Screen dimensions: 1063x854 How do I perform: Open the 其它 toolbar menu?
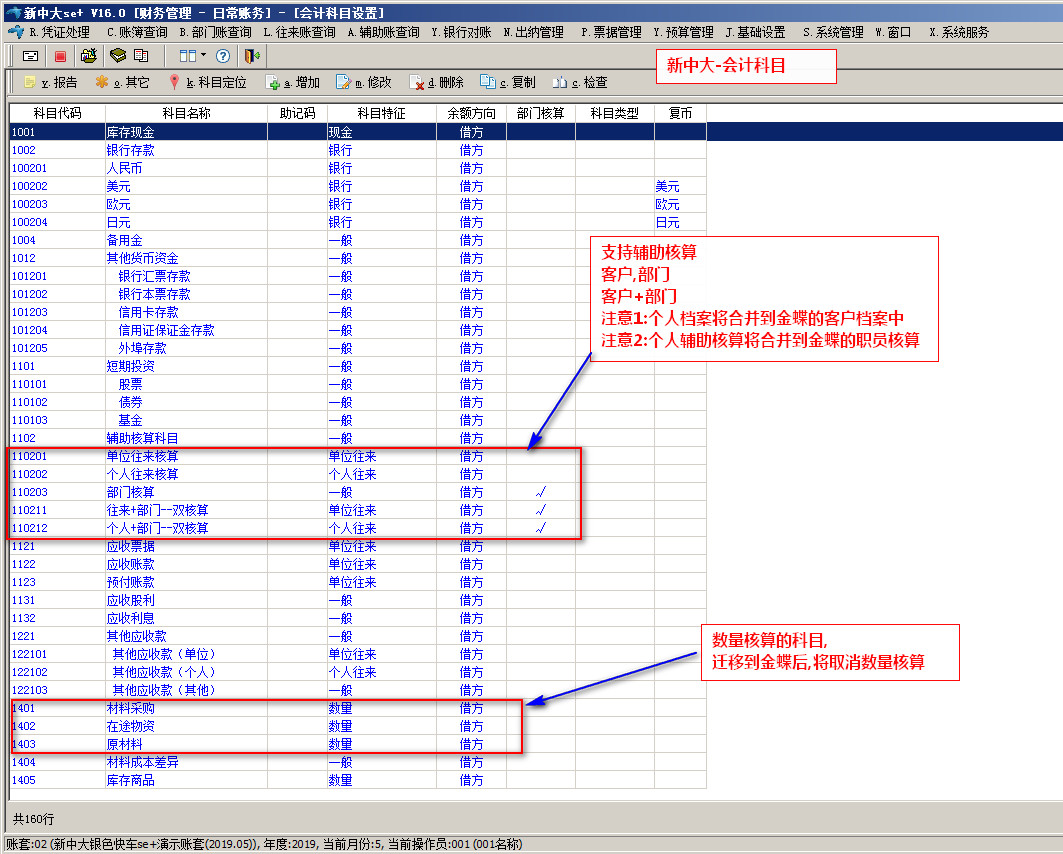123,82
